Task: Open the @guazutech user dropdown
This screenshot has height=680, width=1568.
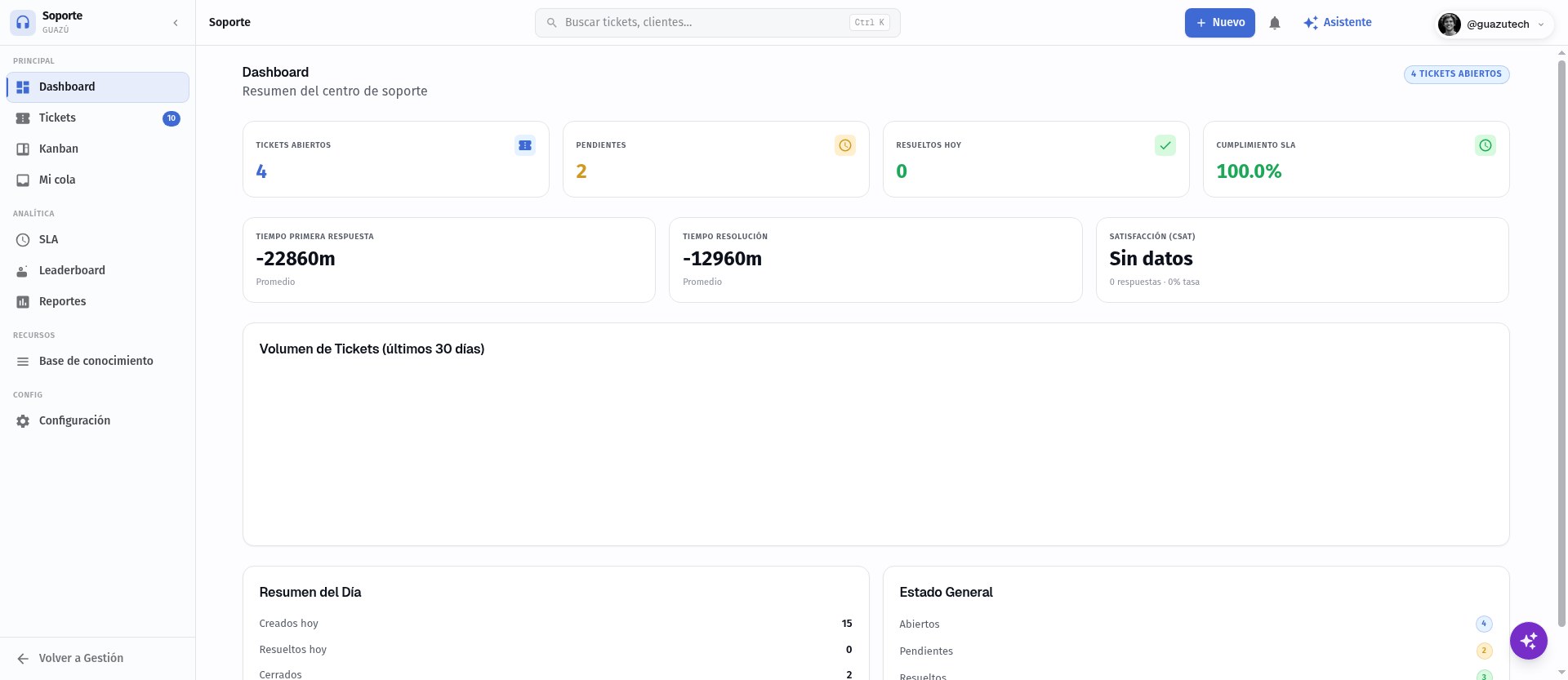Action: pos(1493,24)
